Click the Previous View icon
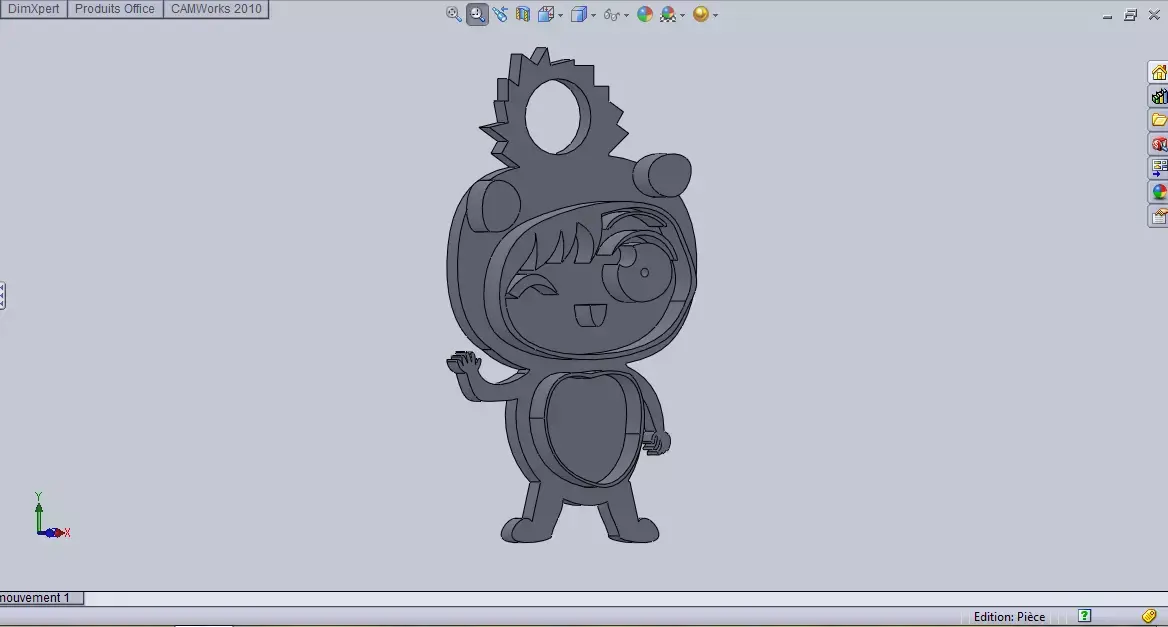The height and width of the screenshot is (627, 1168). 500,14
